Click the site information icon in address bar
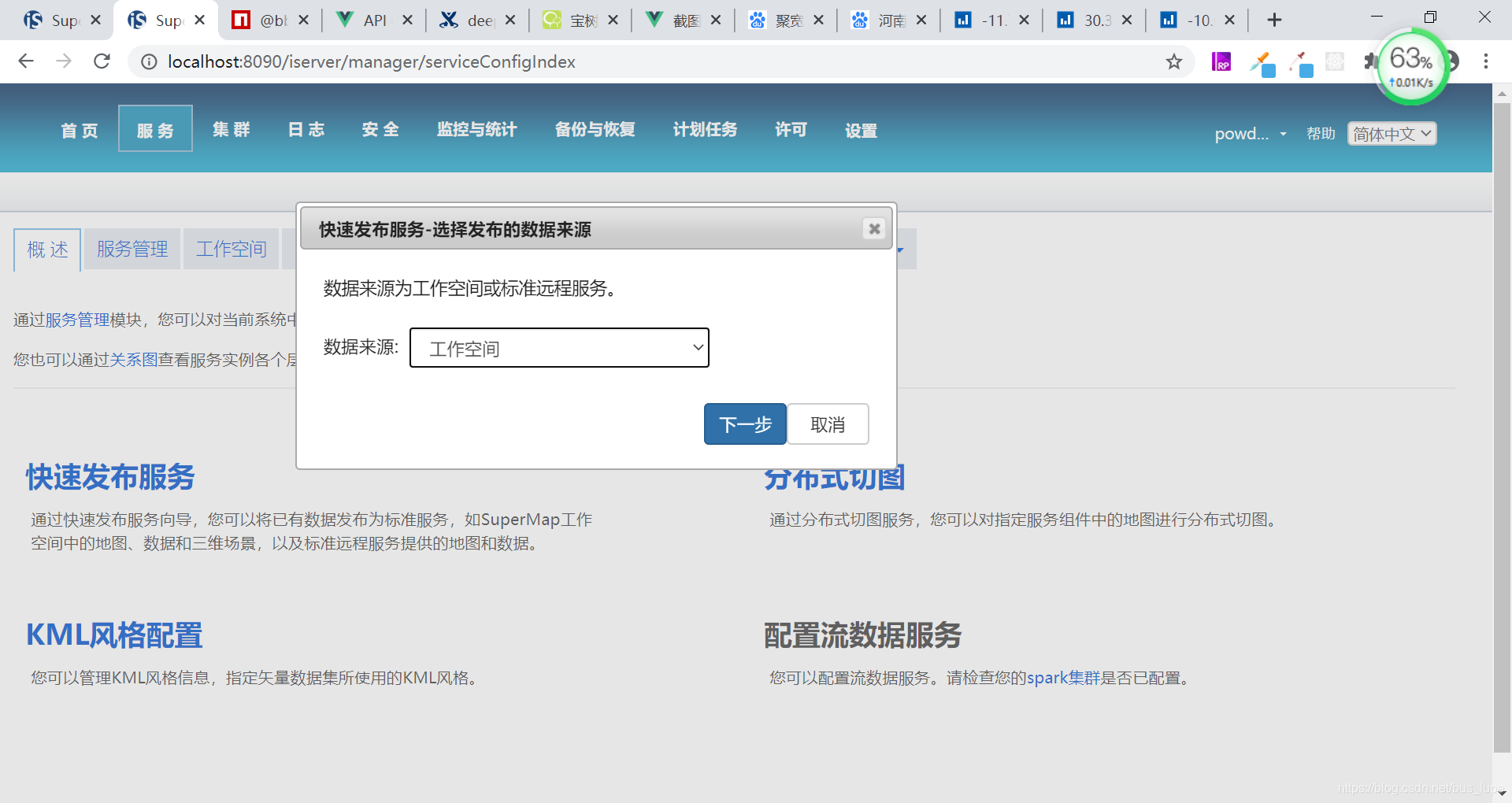 tap(149, 61)
